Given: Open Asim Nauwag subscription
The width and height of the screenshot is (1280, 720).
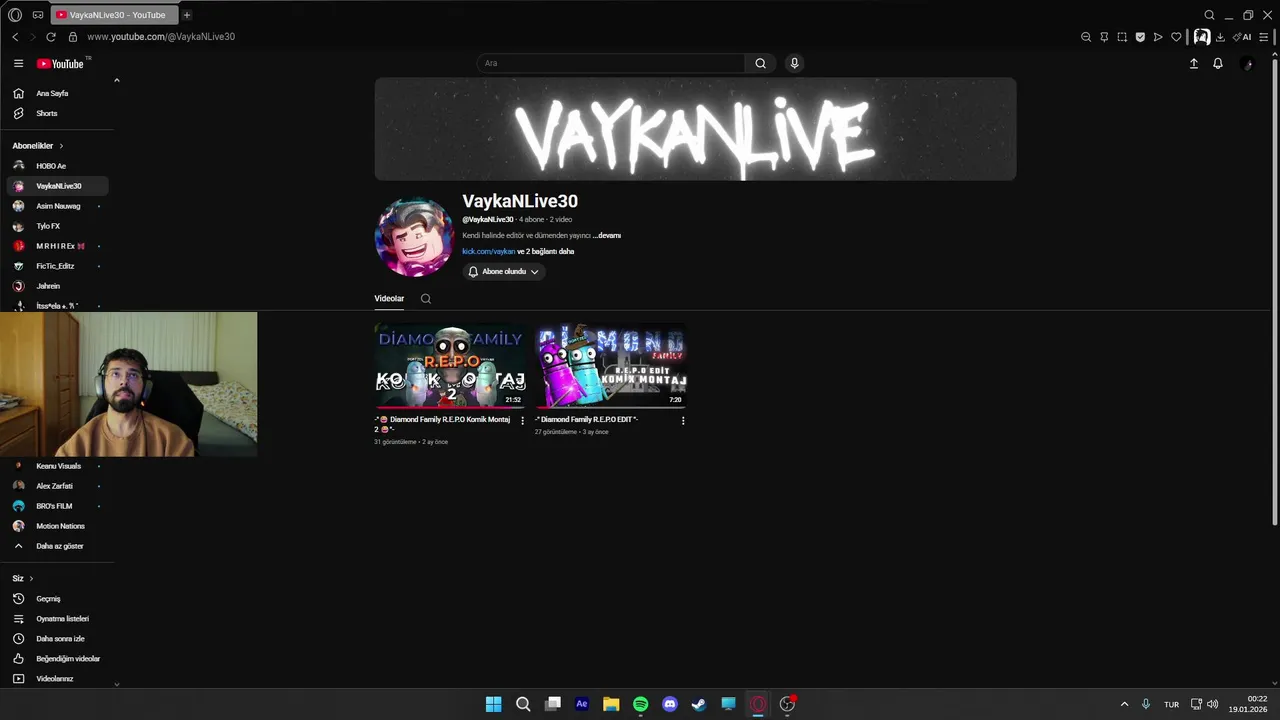Looking at the screenshot, I should (58, 206).
